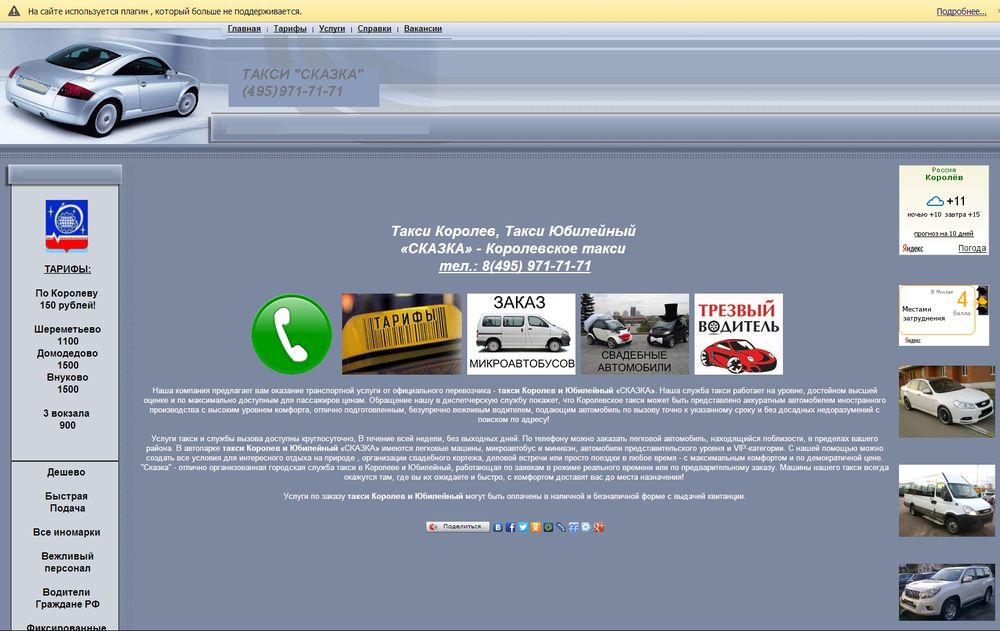Click the Домодедово 1500 tariff text
This screenshot has height=631, width=1000.
[68, 359]
